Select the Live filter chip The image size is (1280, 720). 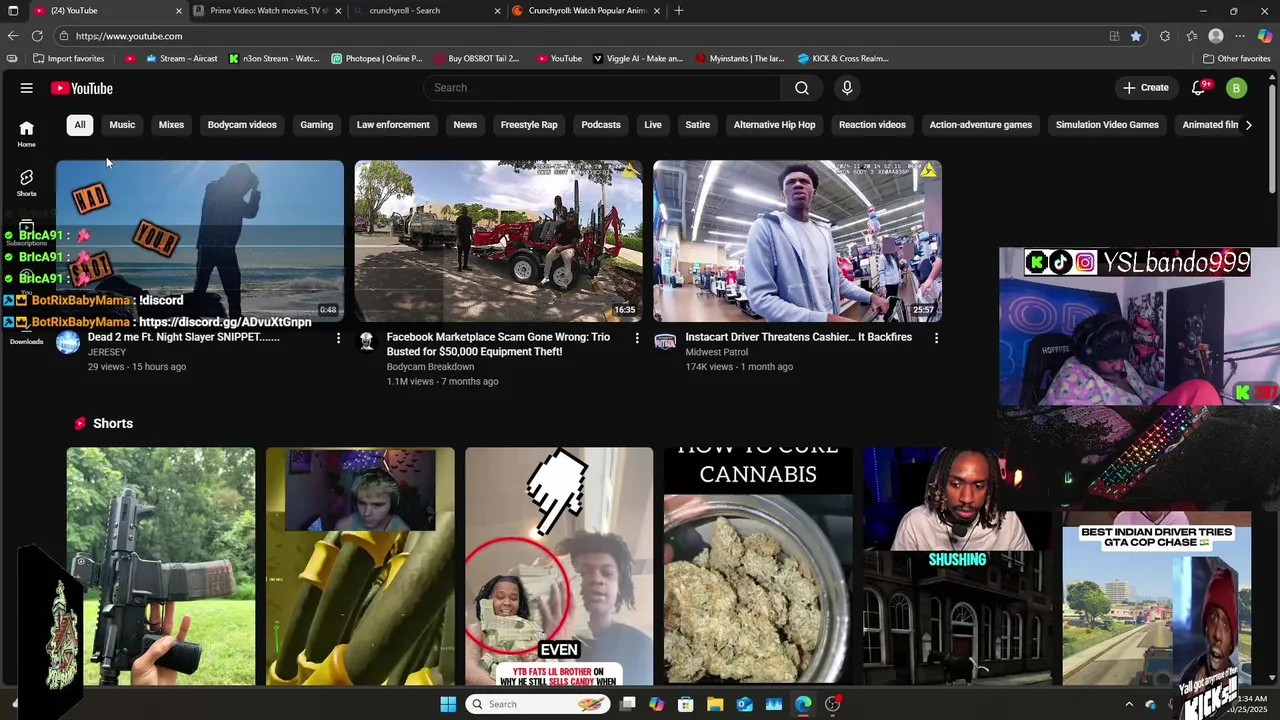(653, 125)
